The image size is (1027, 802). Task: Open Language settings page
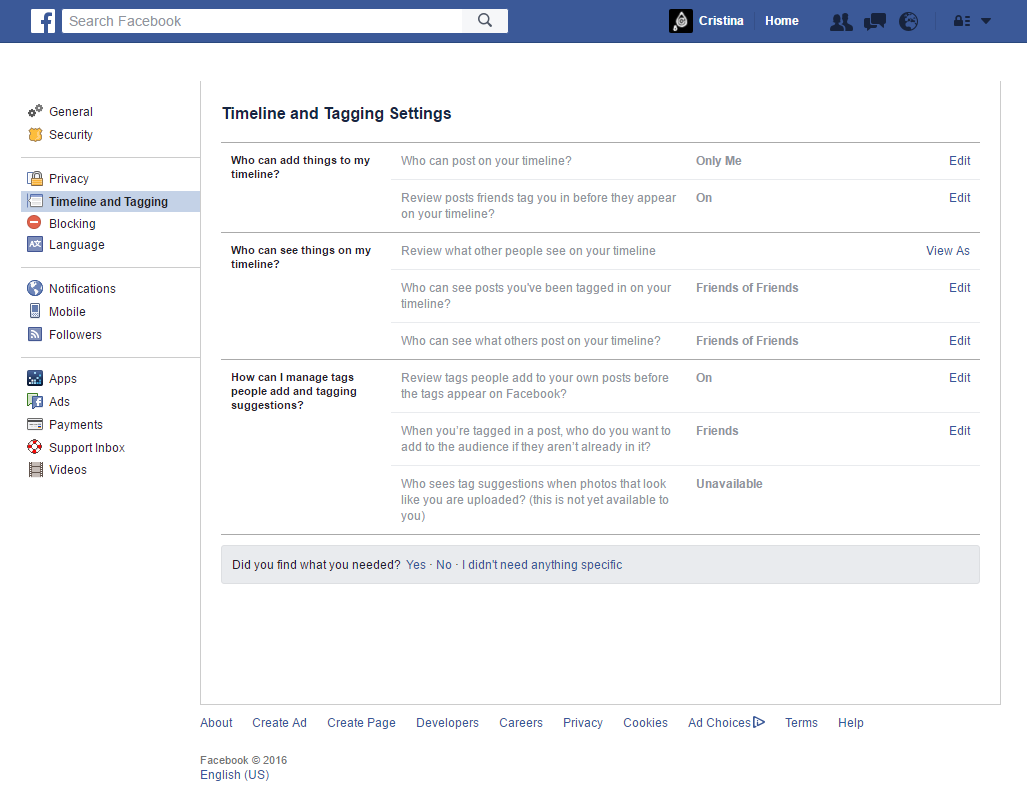[77, 244]
